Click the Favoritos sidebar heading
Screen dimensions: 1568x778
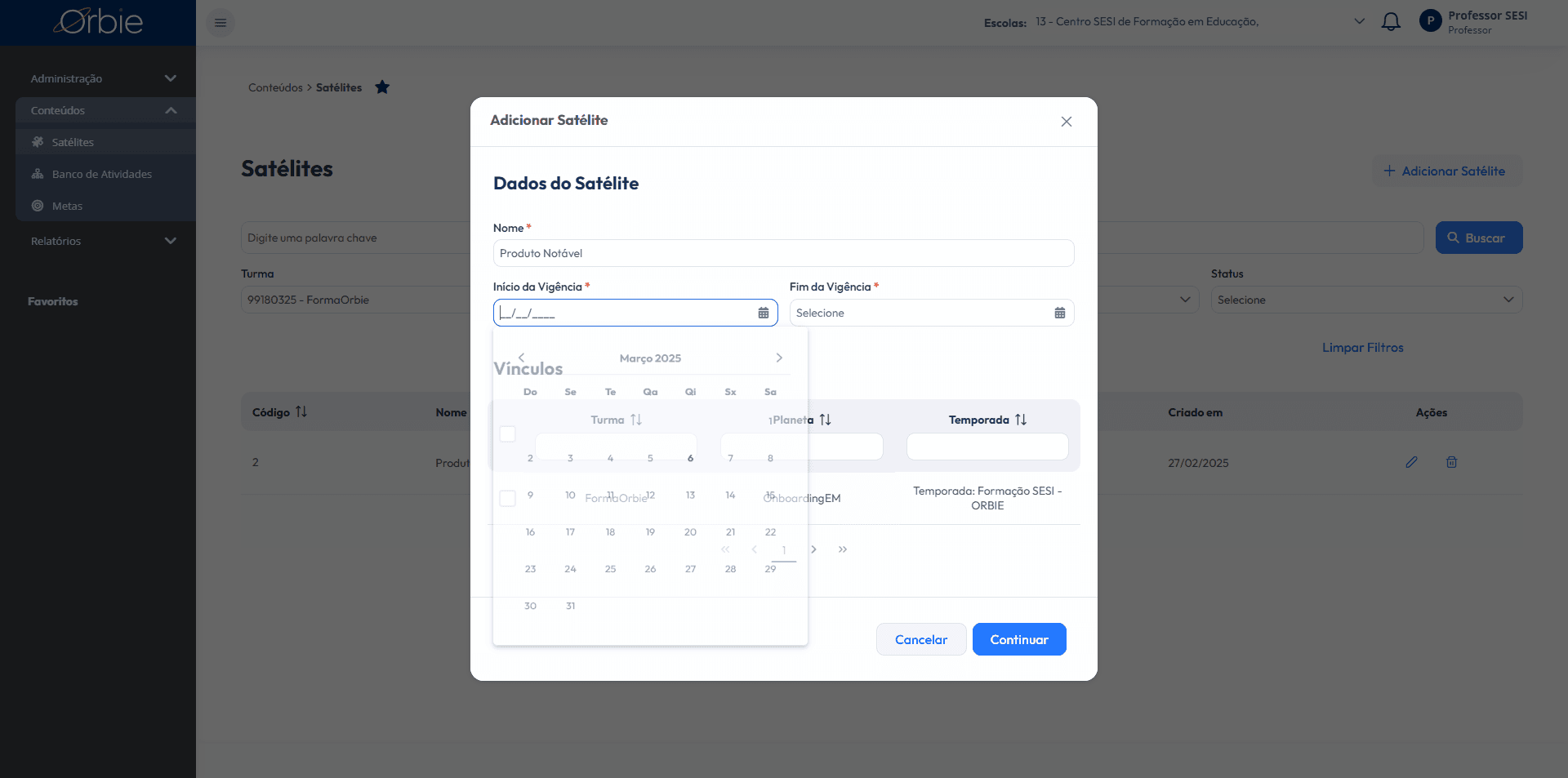(x=53, y=301)
